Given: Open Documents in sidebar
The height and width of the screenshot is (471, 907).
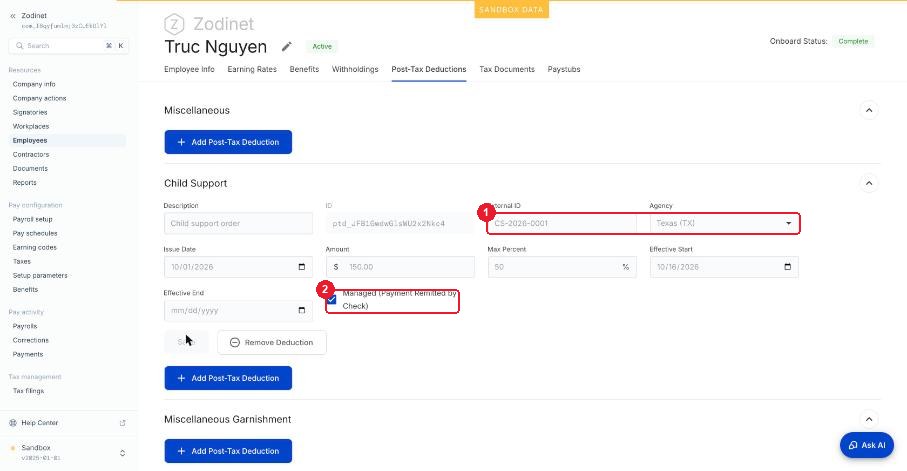Looking at the screenshot, I should (x=30, y=168).
